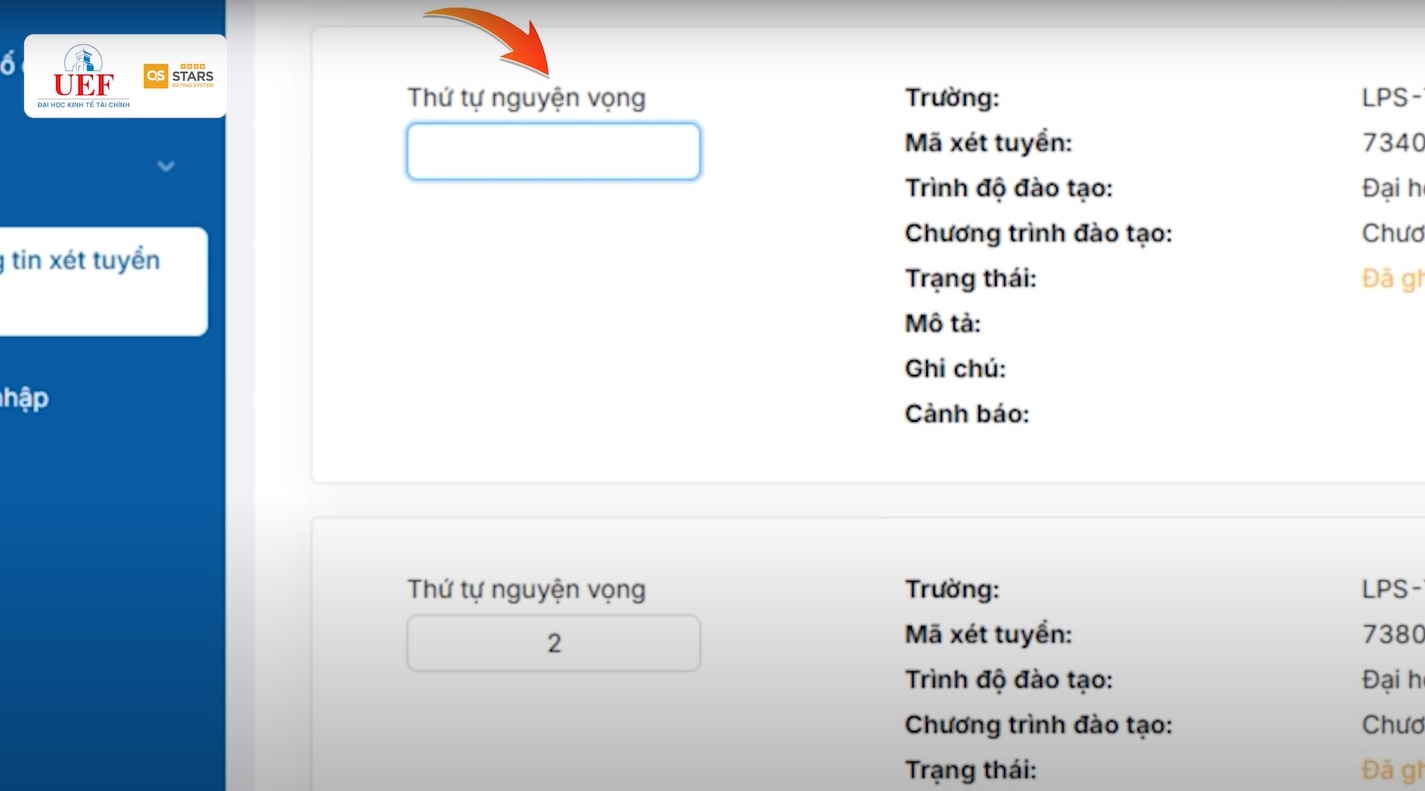Click the 'Ghi chú' label in the first card
Screen dimensions: 1425x791
point(955,369)
